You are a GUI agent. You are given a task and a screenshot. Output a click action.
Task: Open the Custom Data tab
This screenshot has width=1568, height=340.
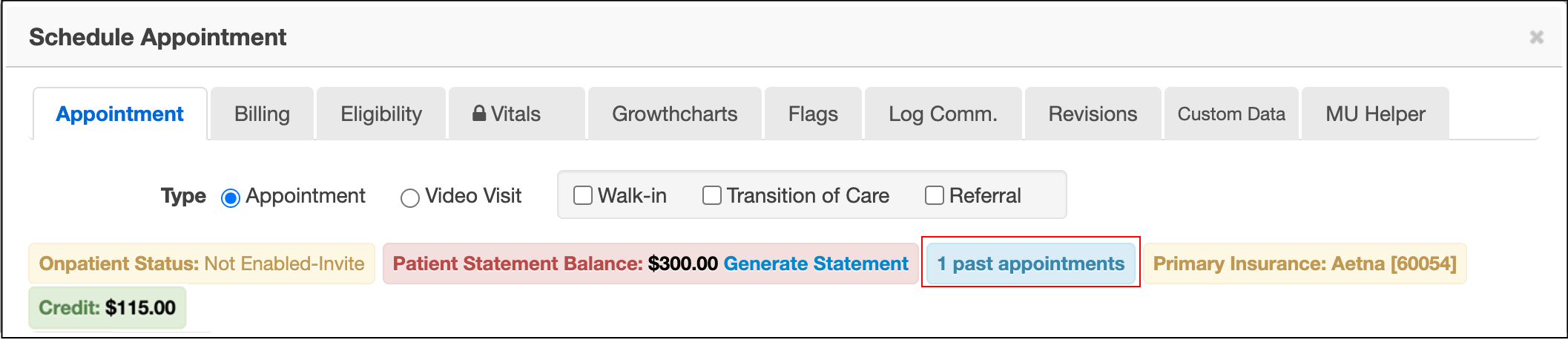tap(1231, 114)
